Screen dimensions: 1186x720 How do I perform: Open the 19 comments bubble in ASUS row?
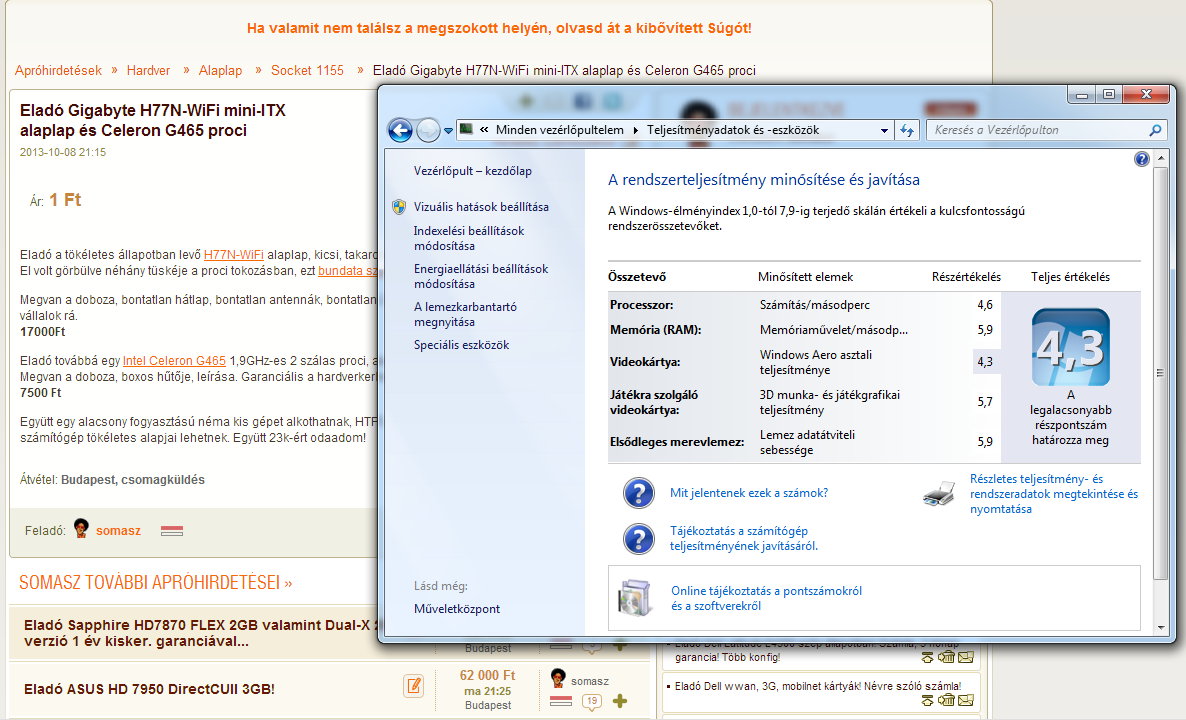591,702
